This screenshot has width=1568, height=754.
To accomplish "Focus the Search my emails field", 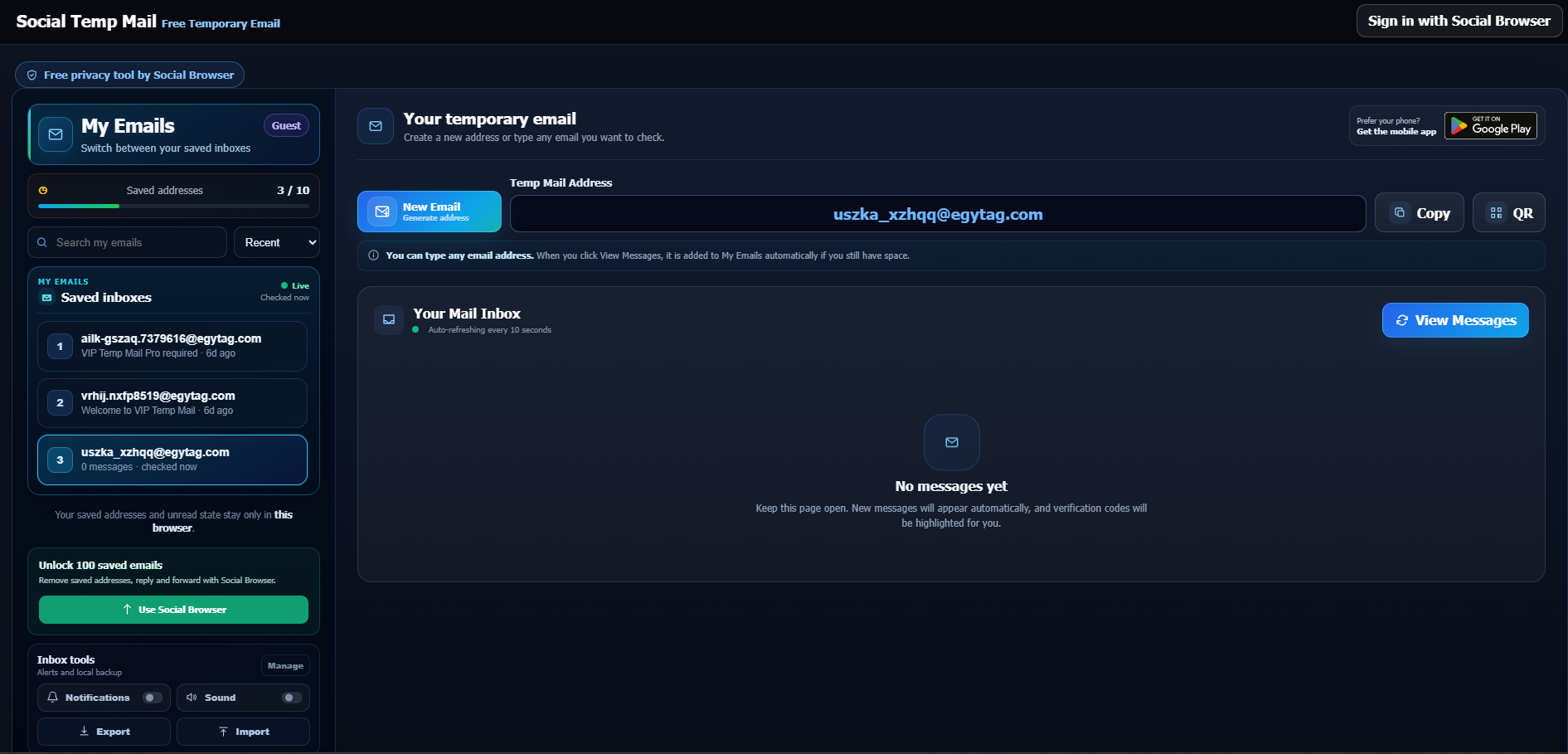I will point(127,242).
